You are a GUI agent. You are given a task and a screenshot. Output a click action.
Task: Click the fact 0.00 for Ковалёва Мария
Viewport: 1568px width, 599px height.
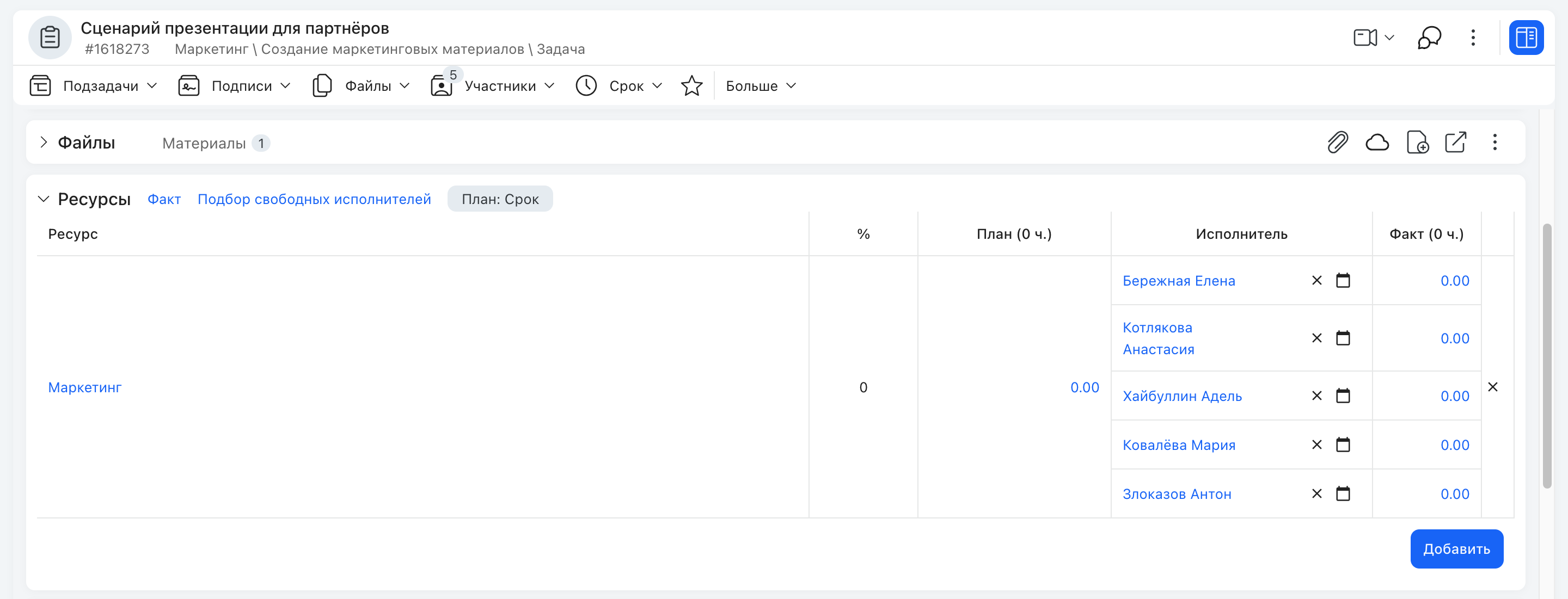[x=1455, y=445]
